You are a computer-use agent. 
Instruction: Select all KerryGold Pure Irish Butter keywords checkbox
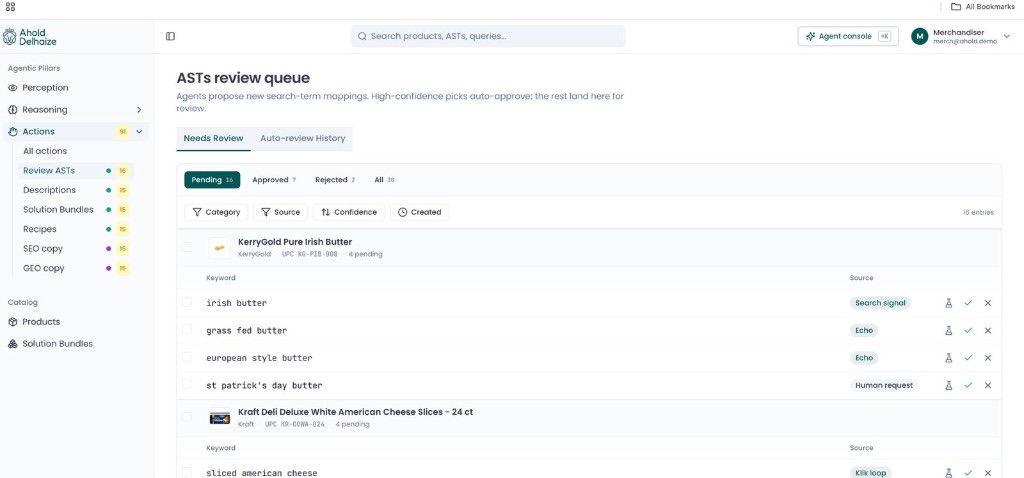(187, 247)
